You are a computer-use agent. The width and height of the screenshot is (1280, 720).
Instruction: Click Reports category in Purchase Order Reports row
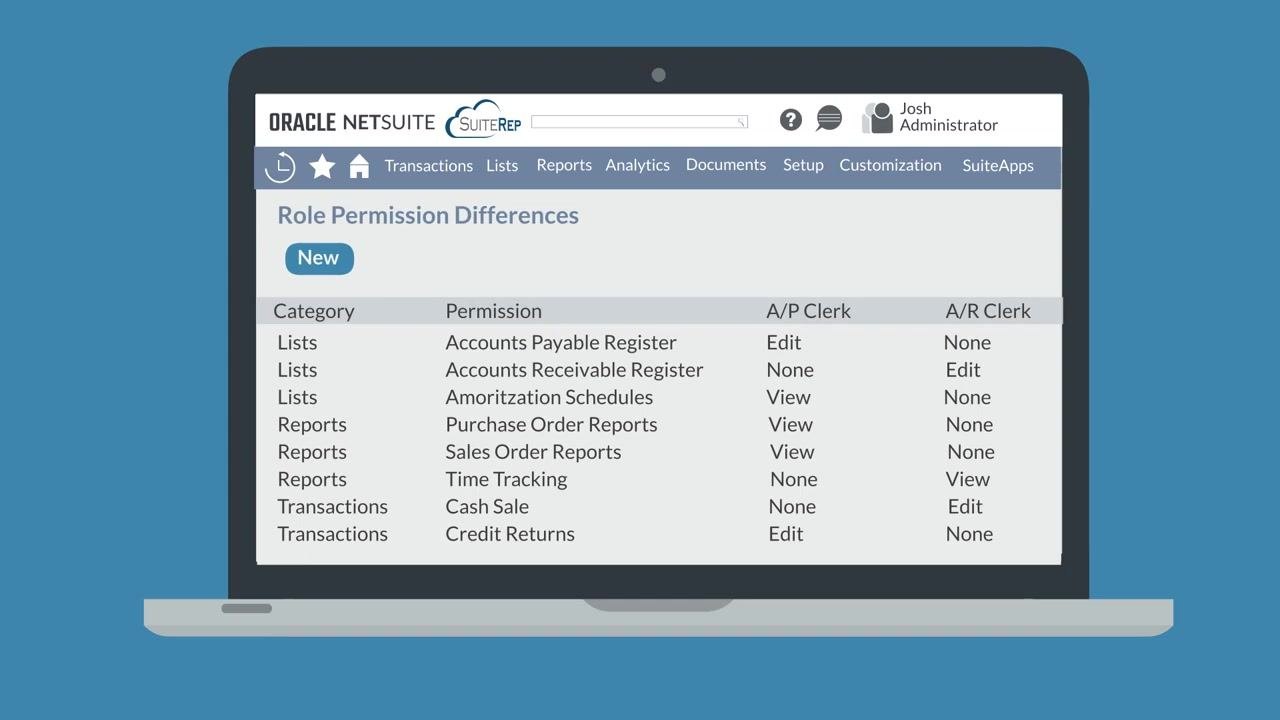pyautogui.click(x=312, y=425)
